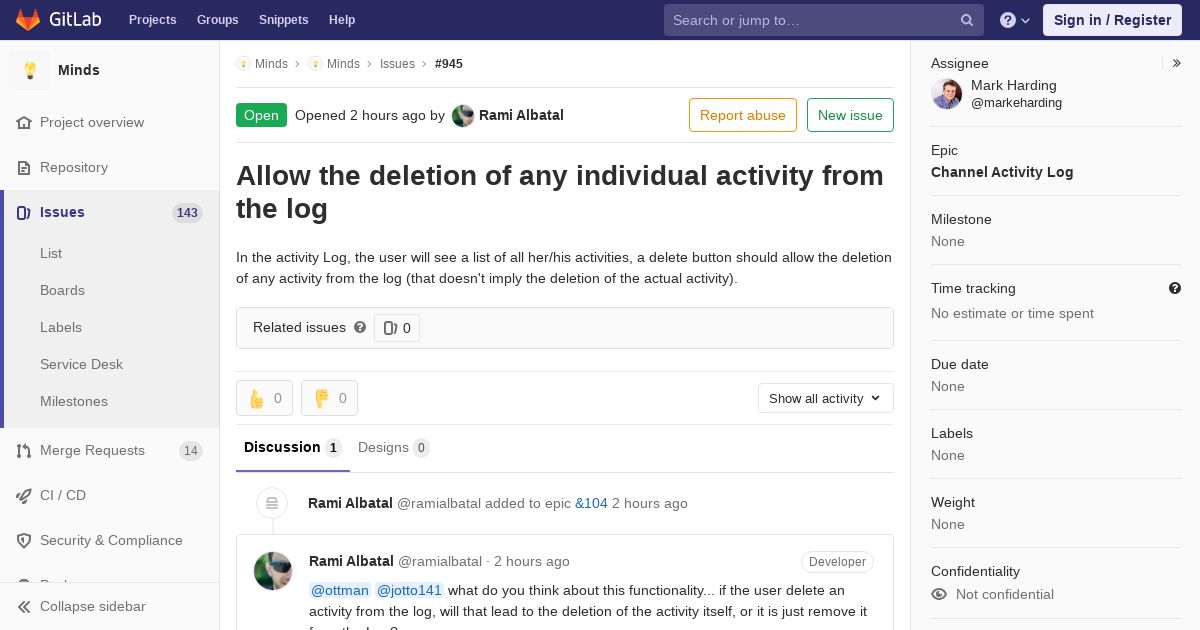Viewport: 1200px width, 630px height.
Task: Click Rami Albatal's comment avatar
Action: 273,571
